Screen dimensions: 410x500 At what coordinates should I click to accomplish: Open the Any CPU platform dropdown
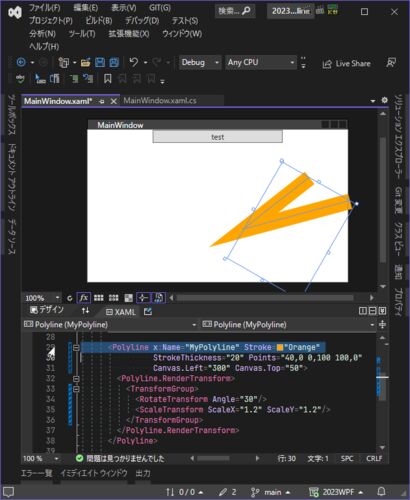point(261,62)
